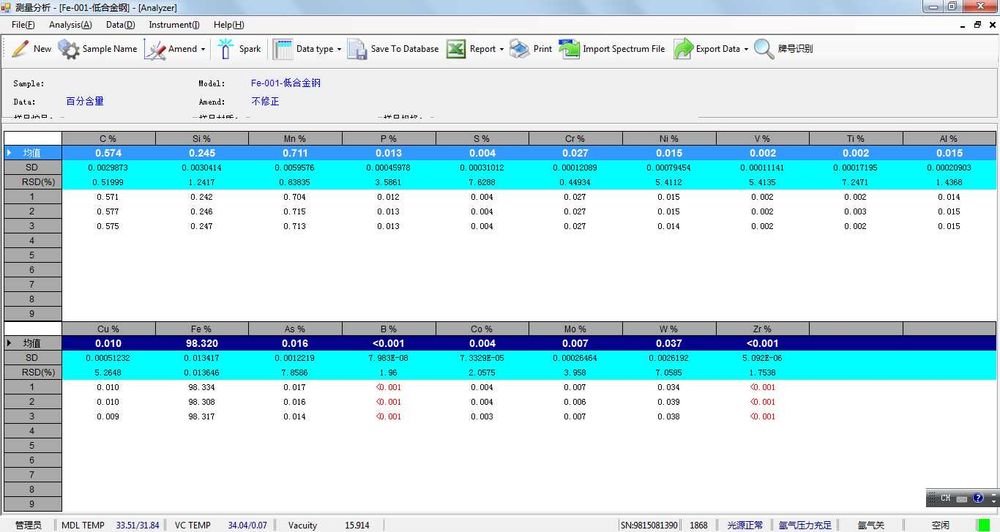Viewport: 1000px width, 532px height.
Task: Click Save To Database icon
Action: coord(357,49)
